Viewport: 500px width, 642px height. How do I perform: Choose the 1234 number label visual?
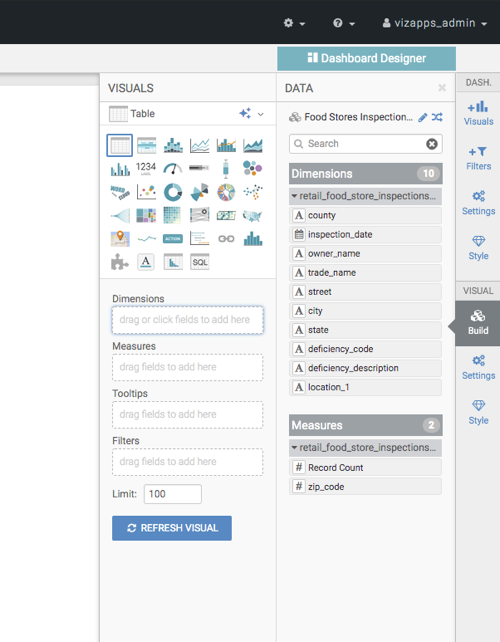pyautogui.click(x=146, y=168)
